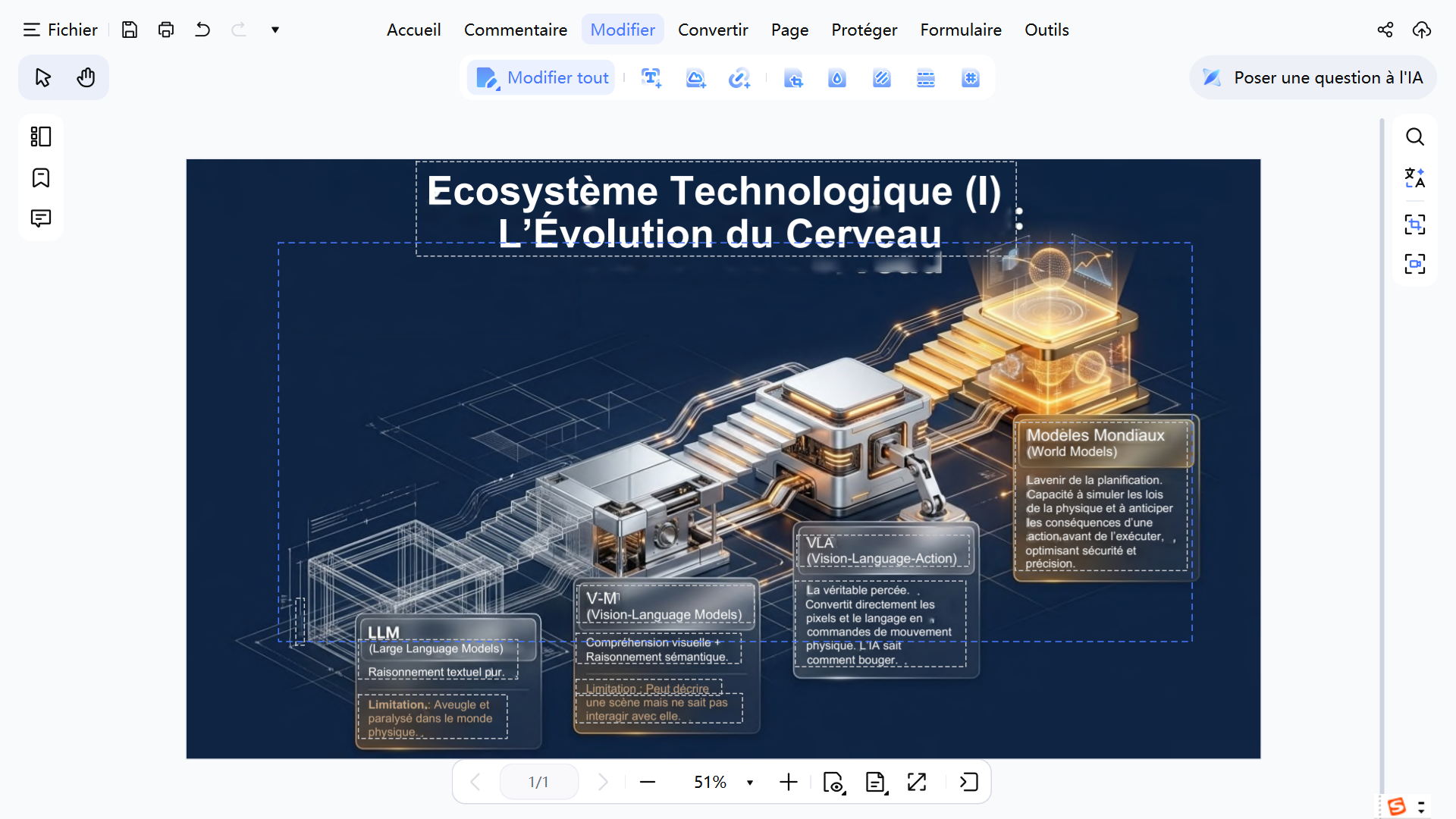Open the Background tool icon
This screenshot has height=819, width=1456.
coord(882,77)
